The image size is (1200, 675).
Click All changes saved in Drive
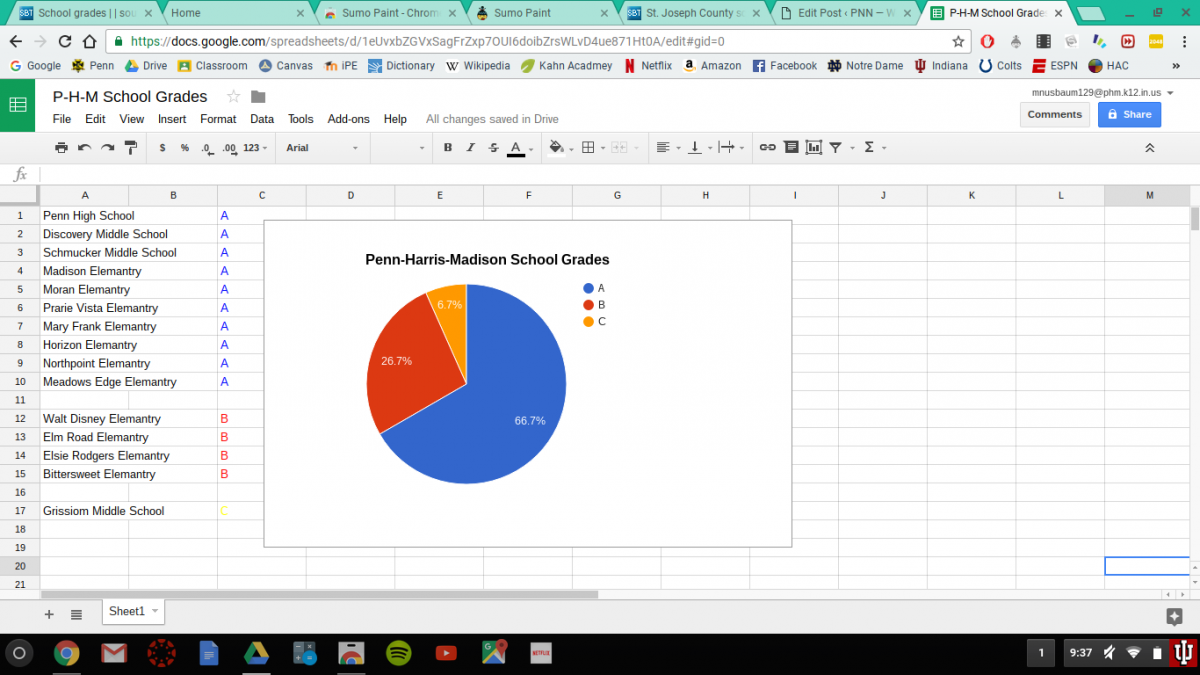click(x=492, y=119)
